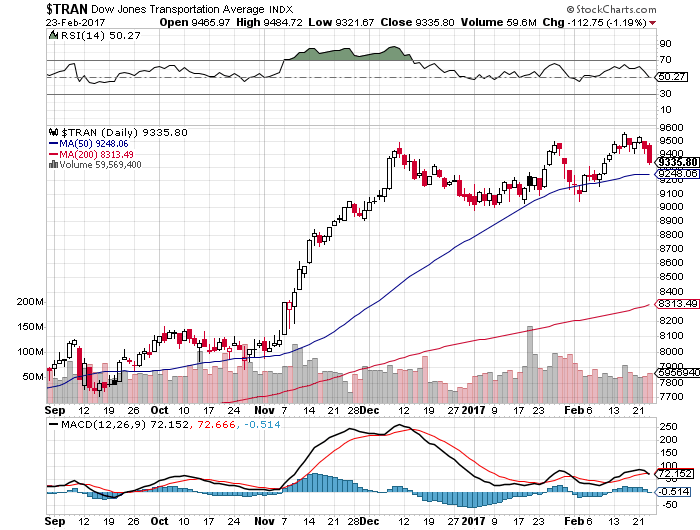Click the 72.152 MACD tag on right axis
The image size is (700, 530).
coord(675,474)
